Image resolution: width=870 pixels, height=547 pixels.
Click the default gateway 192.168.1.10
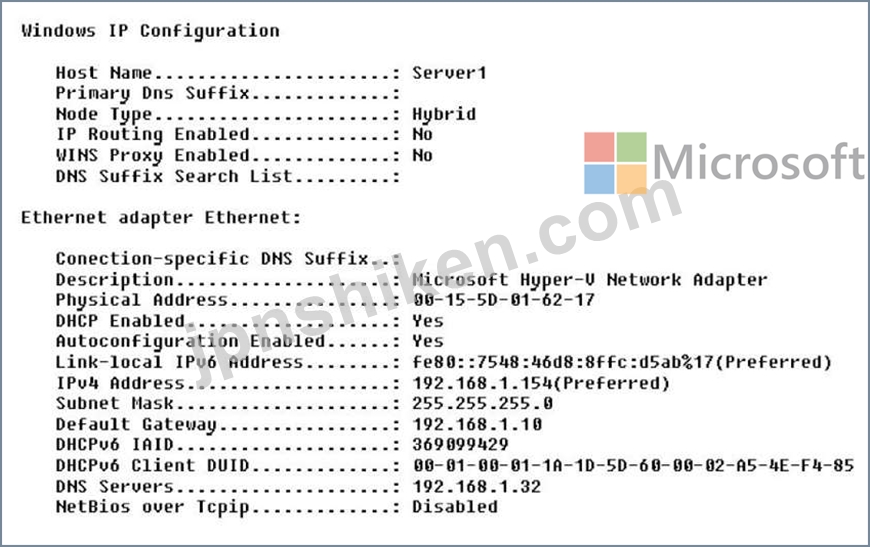coord(477,424)
